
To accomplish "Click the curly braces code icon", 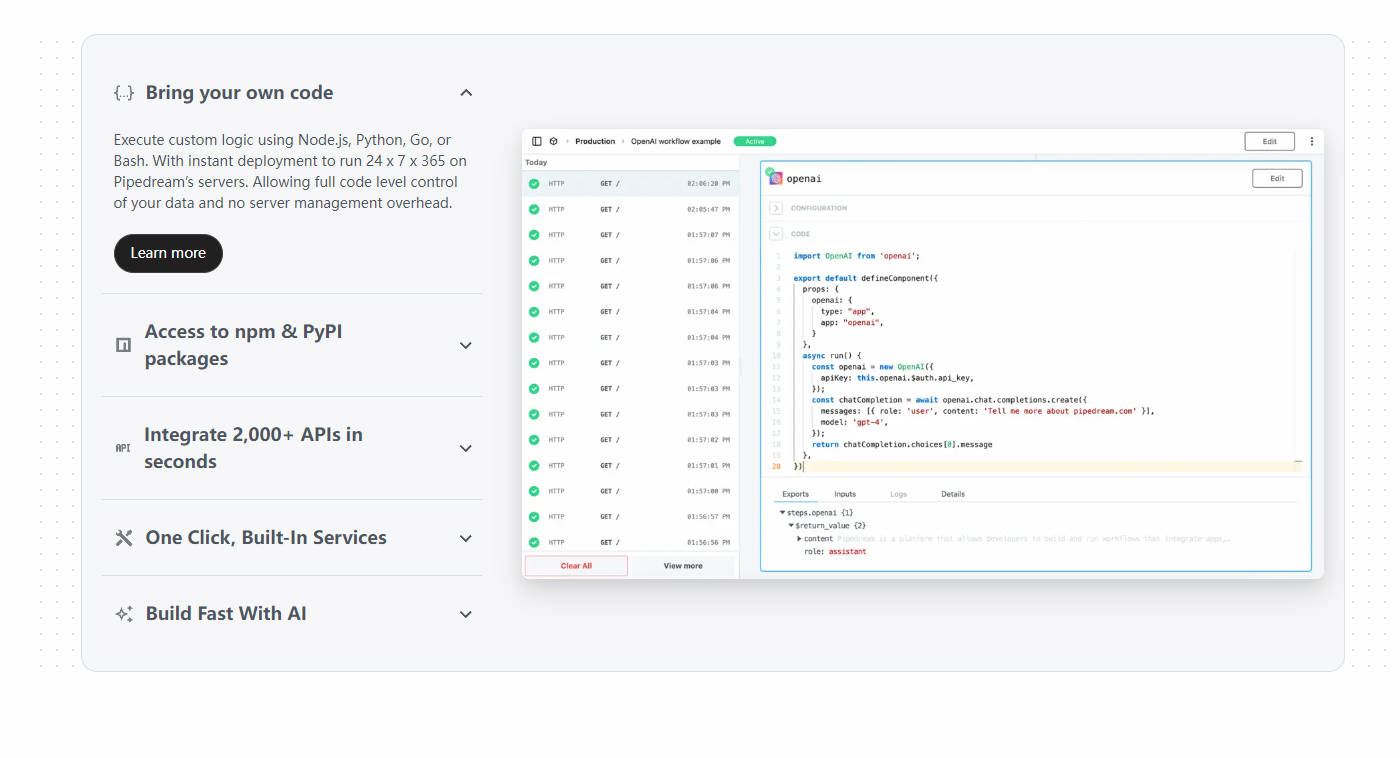I will [124, 93].
